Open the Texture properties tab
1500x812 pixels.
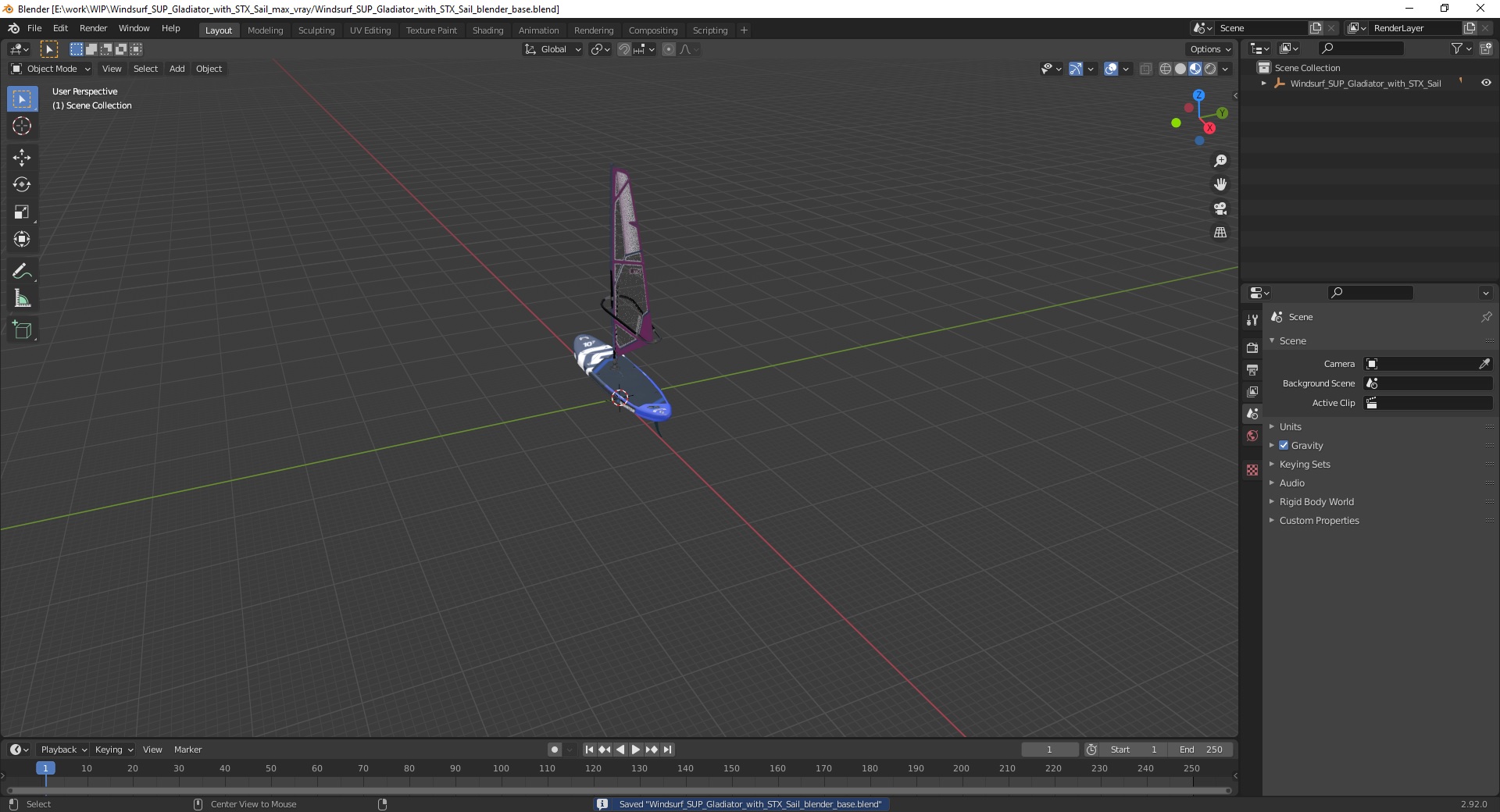coord(1252,470)
